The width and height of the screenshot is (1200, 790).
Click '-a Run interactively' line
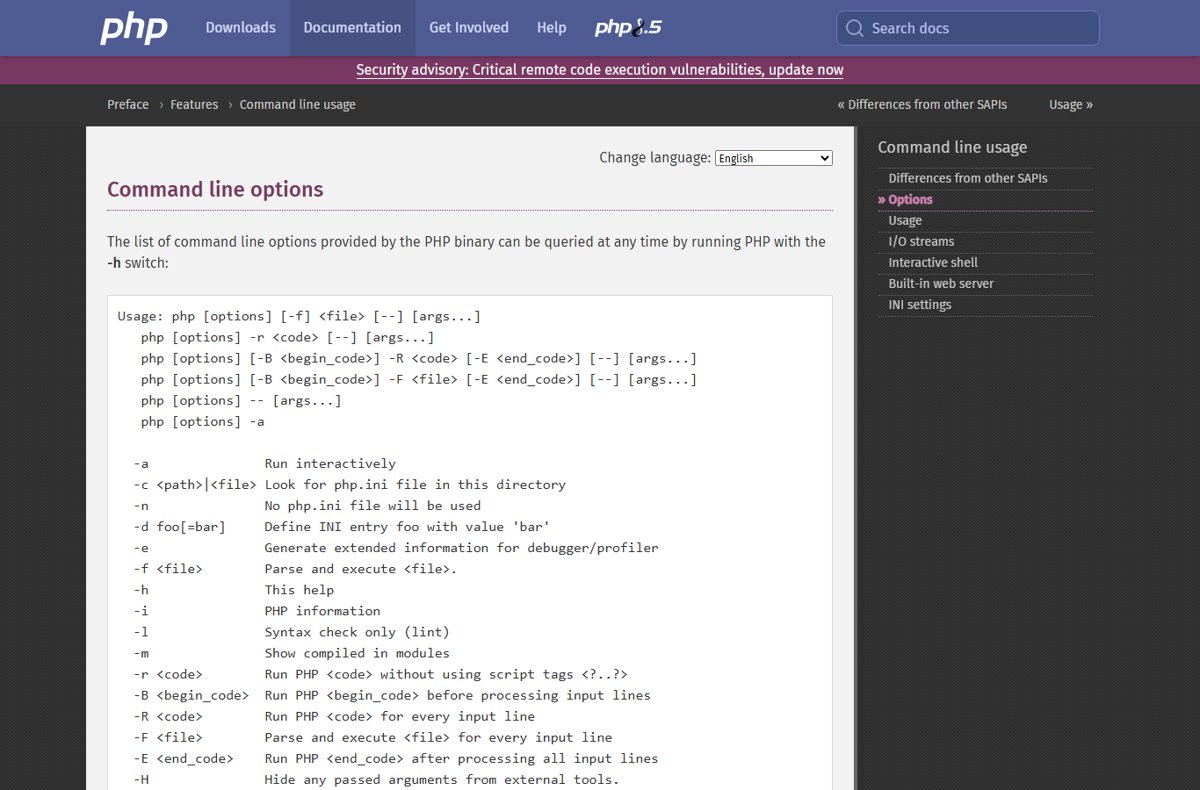[x=264, y=463]
